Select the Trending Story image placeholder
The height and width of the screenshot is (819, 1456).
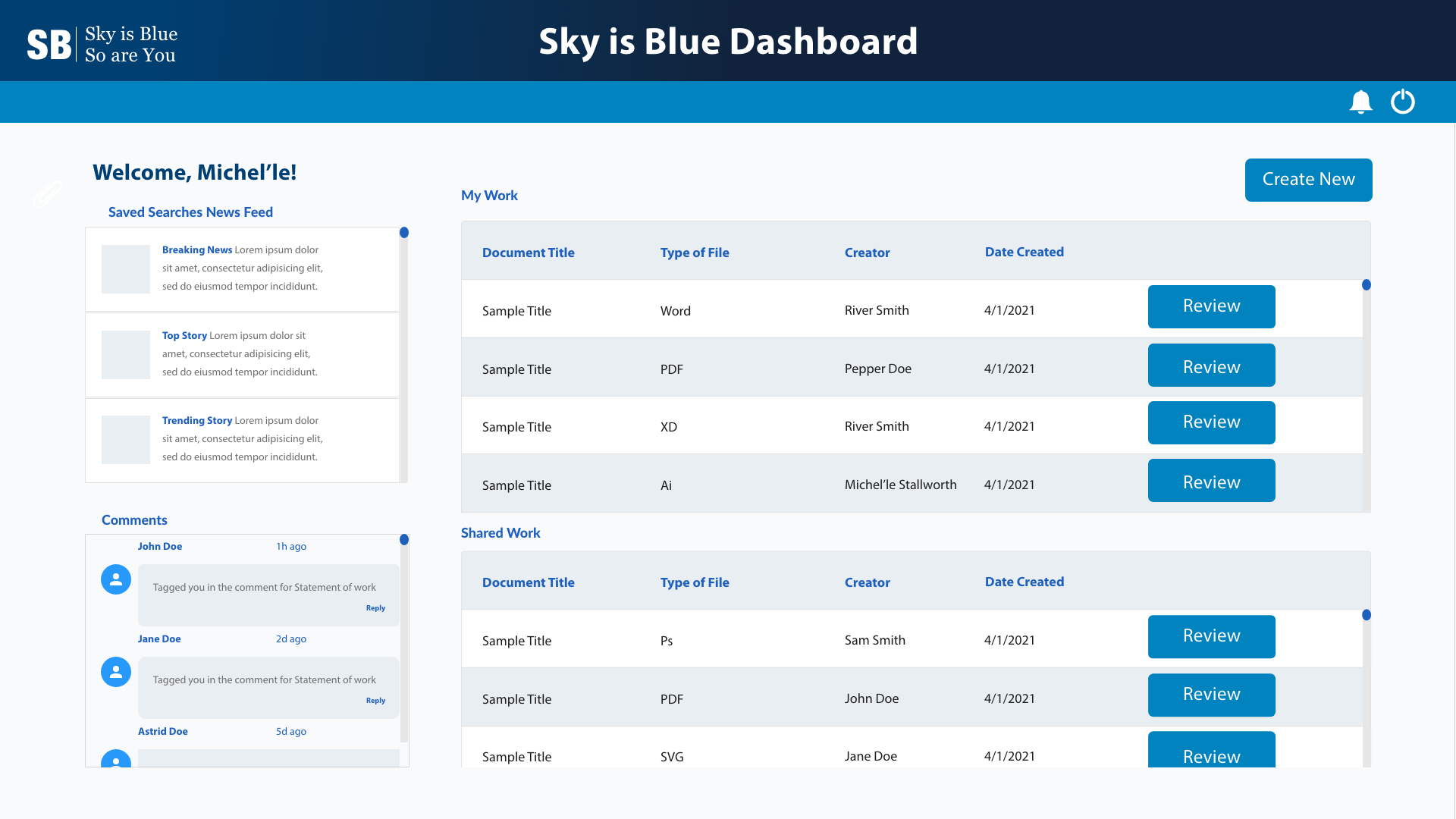click(x=125, y=439)
